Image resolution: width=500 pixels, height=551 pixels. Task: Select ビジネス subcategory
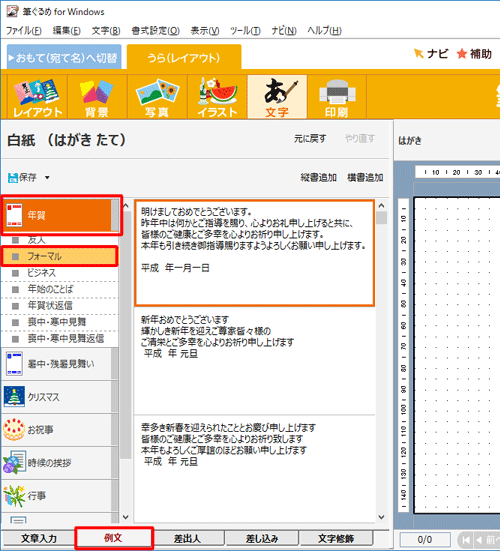(x=60, y=273)
